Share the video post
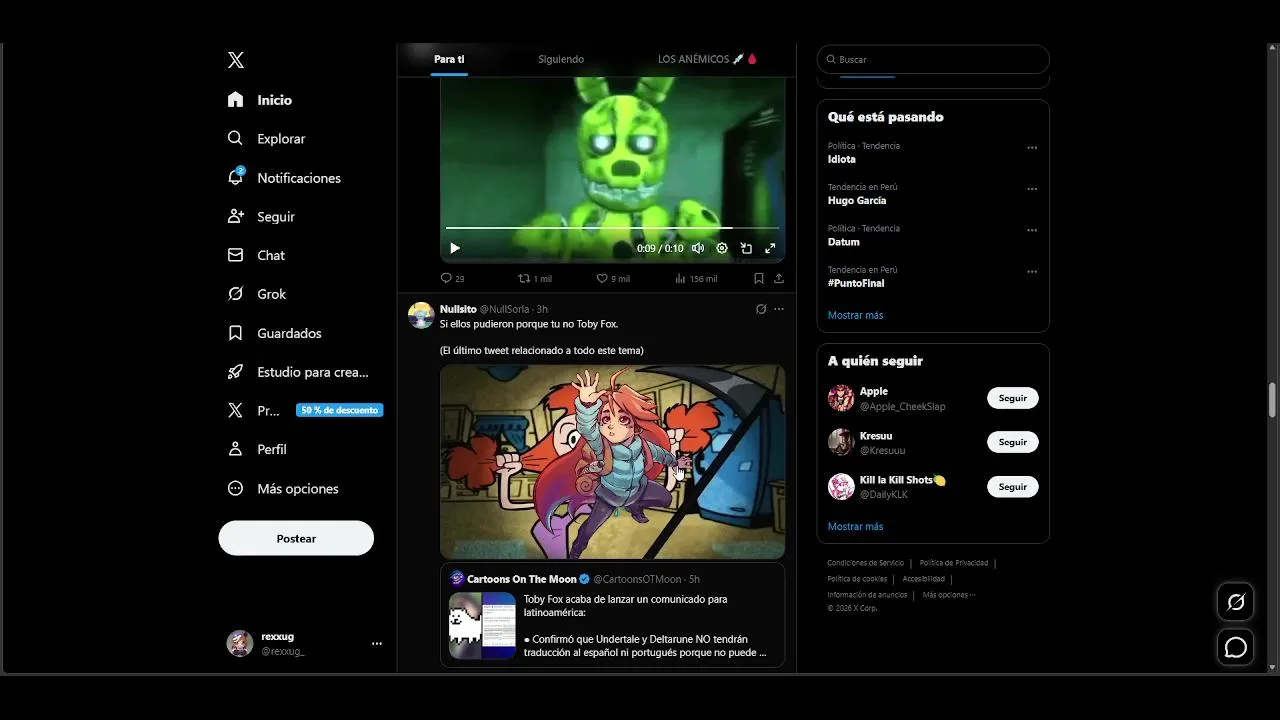 pos(779,278)
